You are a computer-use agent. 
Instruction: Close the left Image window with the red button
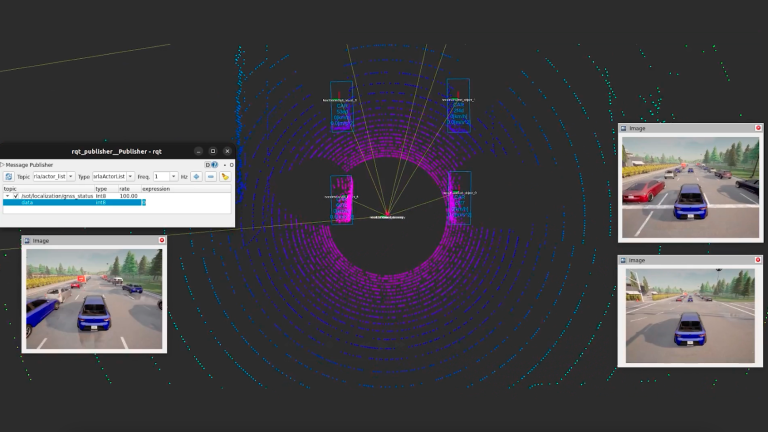click(x=162, y=240)
